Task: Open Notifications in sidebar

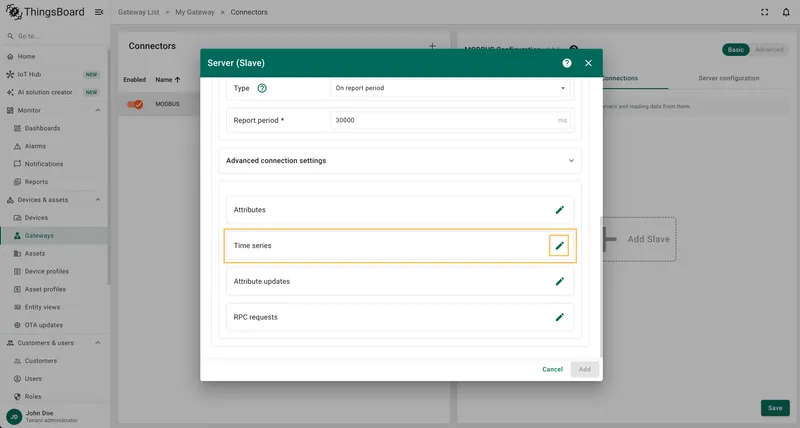Action: click(x=54, y=164)
